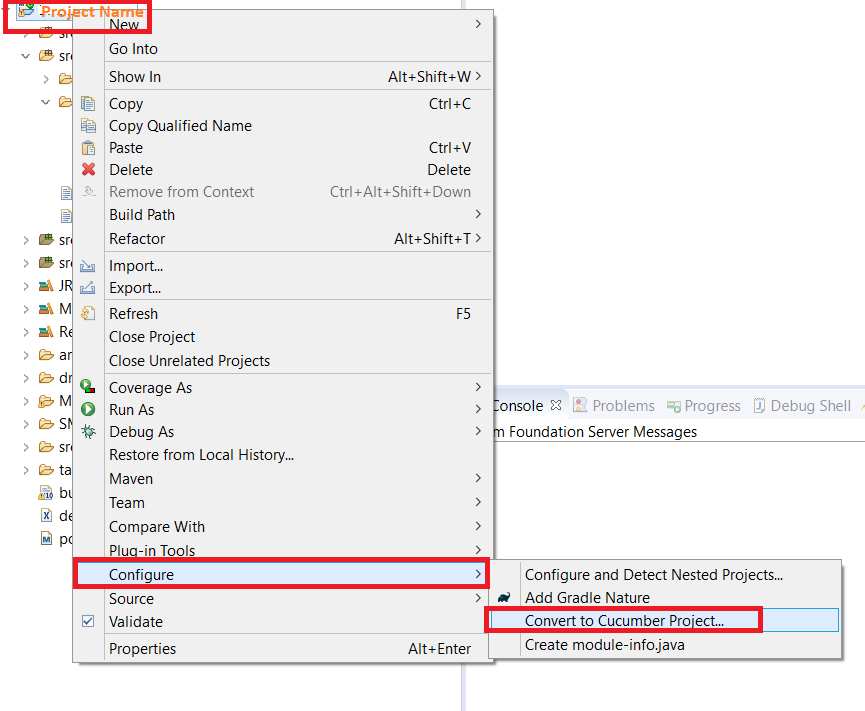Expand the Team submenu chevron
865x711 pixels.
point(478,502)
